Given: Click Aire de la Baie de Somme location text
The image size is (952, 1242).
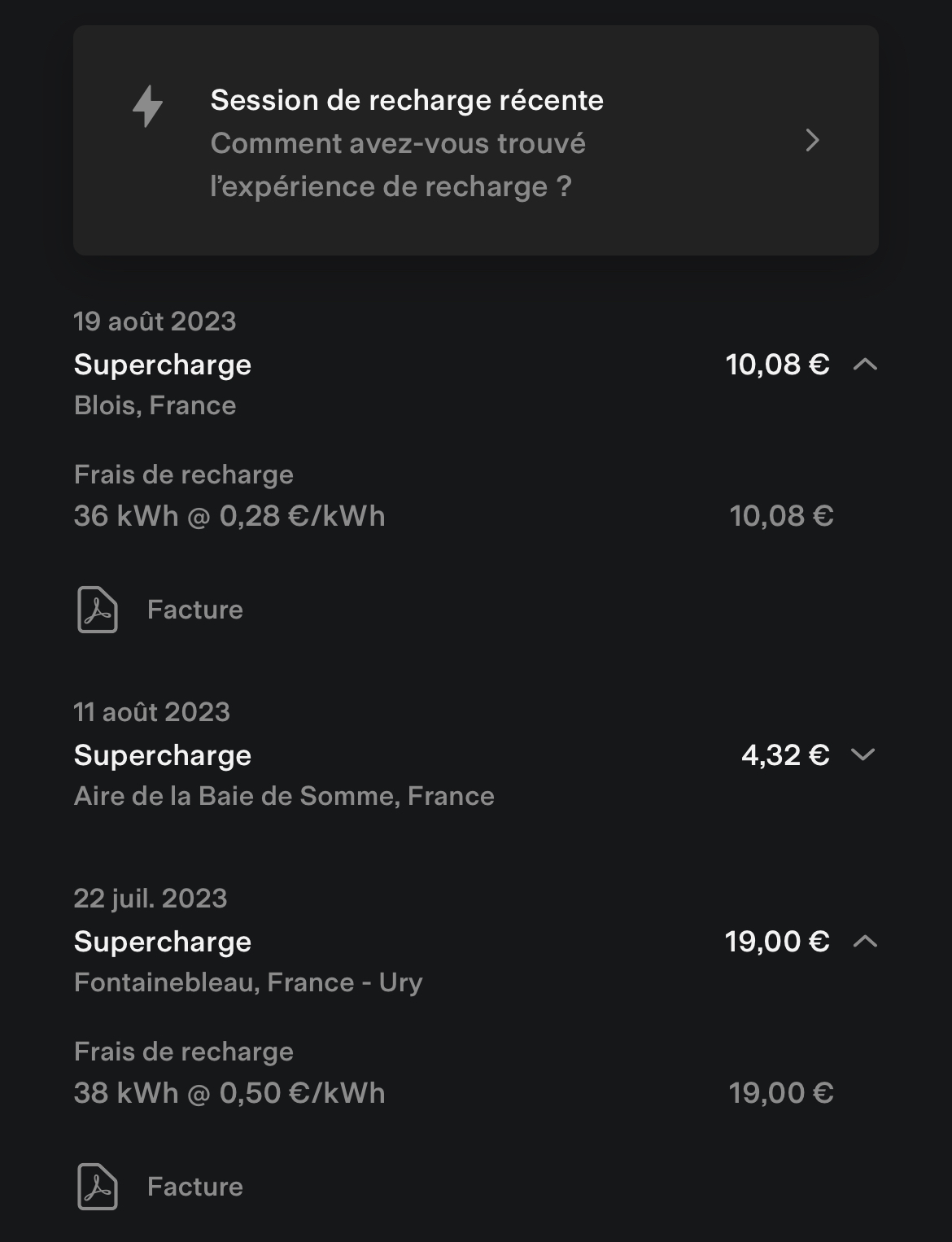Looking at the screenshot, I should [x=284, y=796].
